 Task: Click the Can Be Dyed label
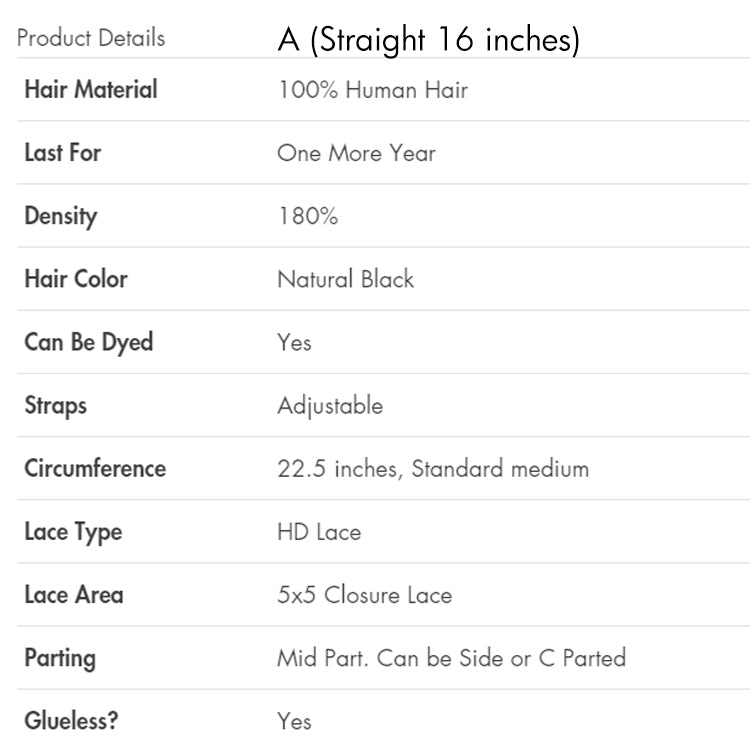click(89, 342)
